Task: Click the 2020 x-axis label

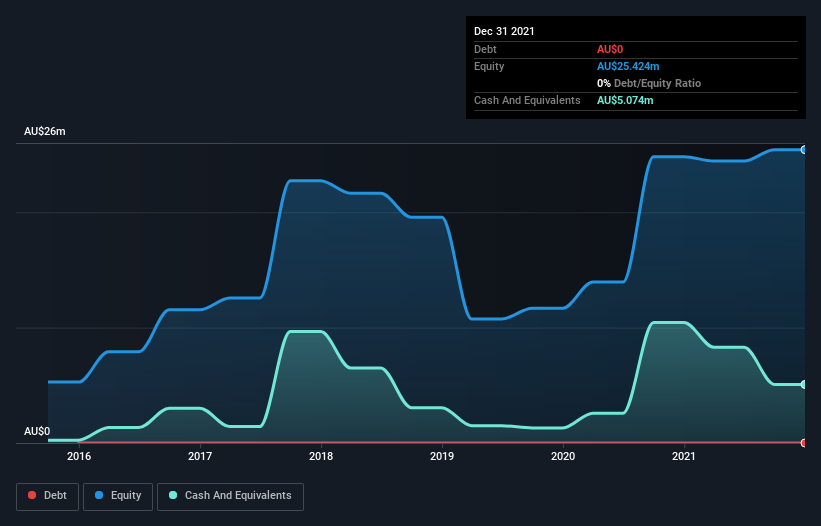Action: point(563,456)
